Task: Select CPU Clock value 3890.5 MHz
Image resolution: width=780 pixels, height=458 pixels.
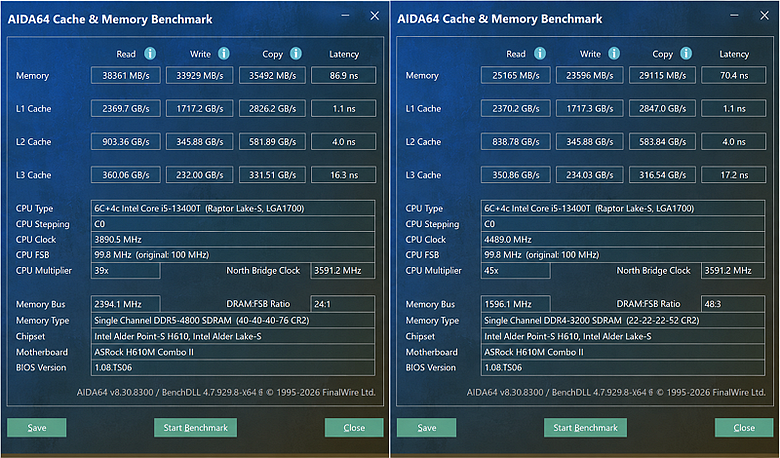Action: pos(233,239)
